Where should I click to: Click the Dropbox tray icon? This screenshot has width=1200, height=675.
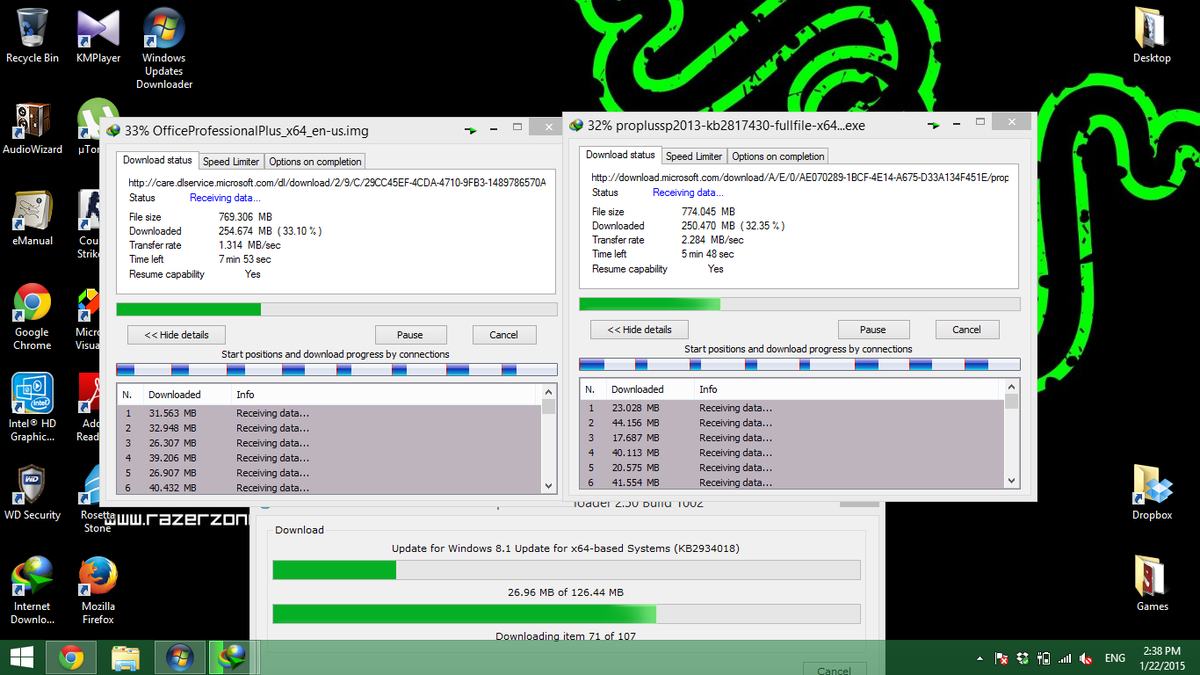click(1022, 658)
